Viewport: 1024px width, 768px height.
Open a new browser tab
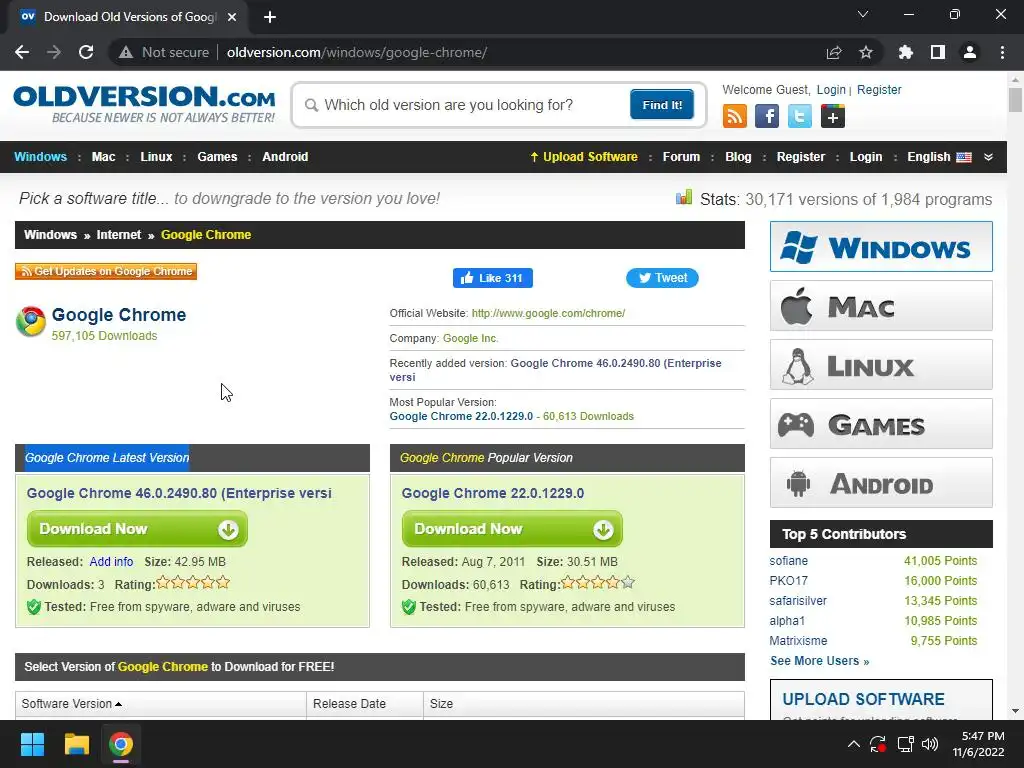click(x=270, y=17)
